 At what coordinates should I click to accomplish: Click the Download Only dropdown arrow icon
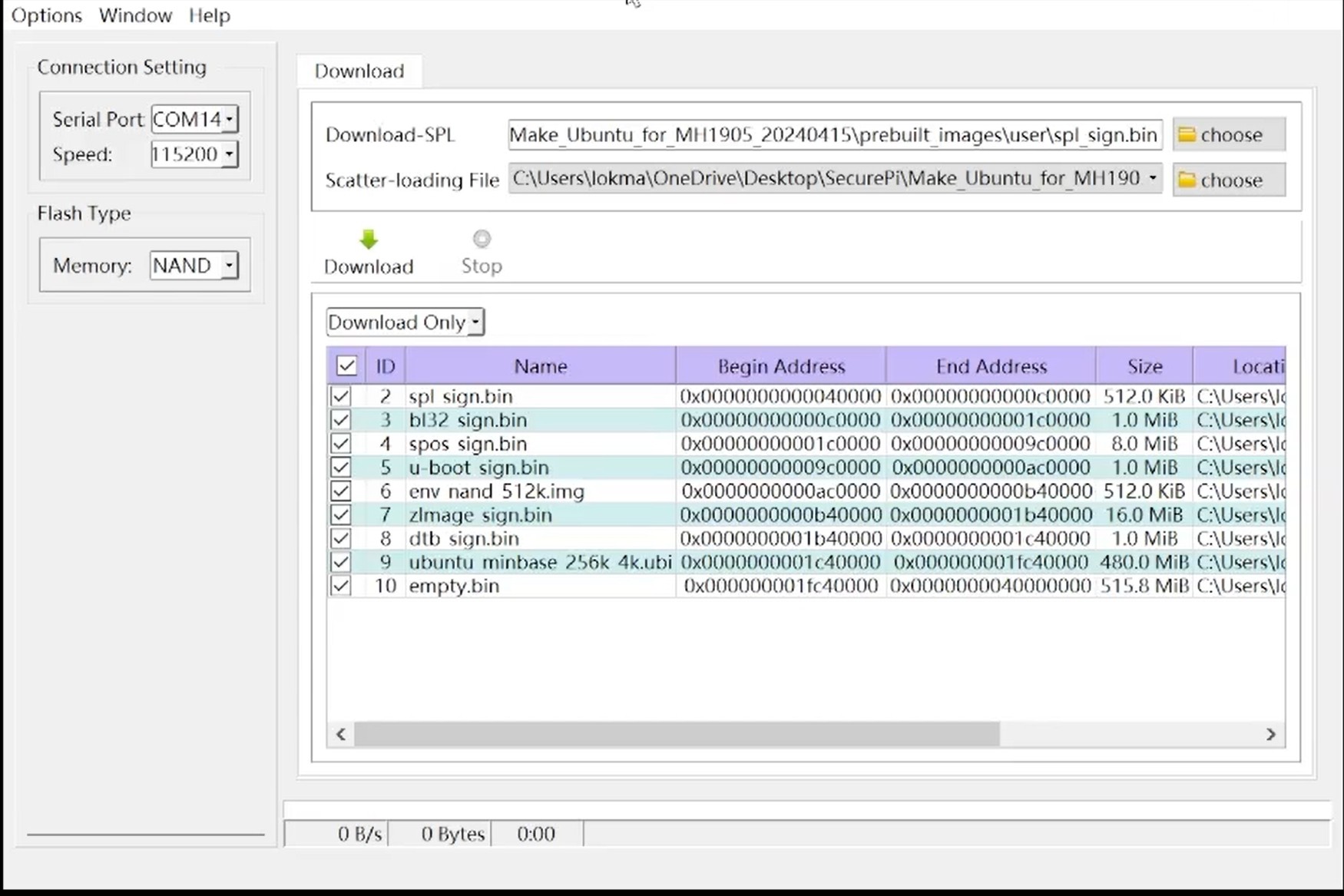pyautogui.click(x=475, y=322)
